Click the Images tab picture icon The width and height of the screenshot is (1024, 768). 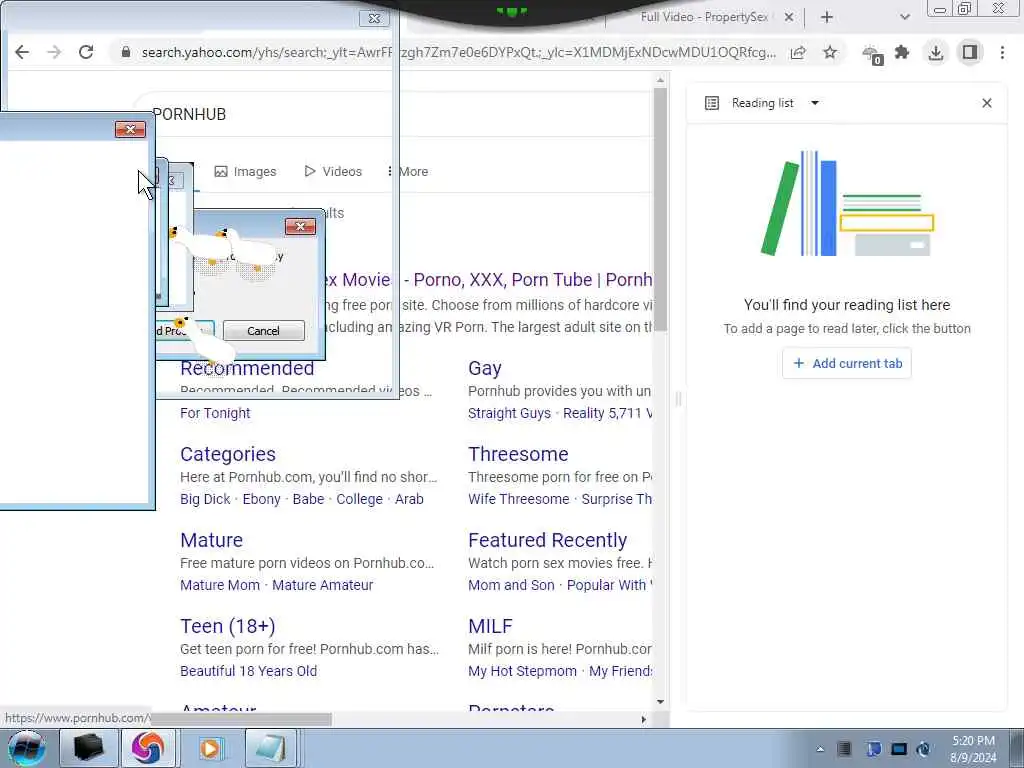click(221, 172)
